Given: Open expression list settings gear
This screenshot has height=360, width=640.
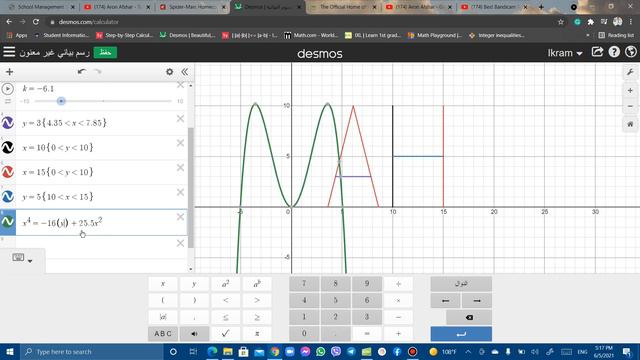Looking at the screenshot, I should point(169,72).
